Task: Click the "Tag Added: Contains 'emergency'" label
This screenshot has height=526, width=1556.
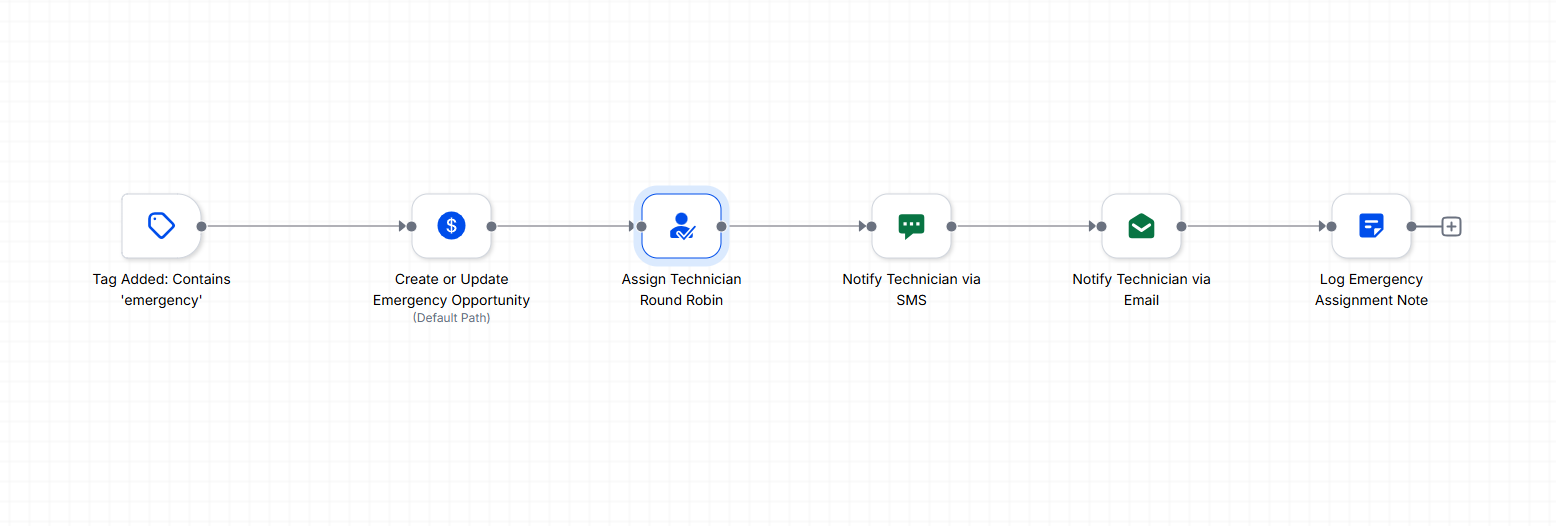Action: coord(161,289)
